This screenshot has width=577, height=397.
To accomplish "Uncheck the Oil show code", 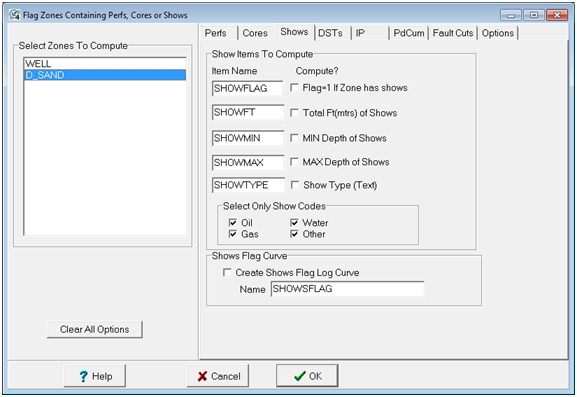I will pyautogui.click(x=233, y=223).
